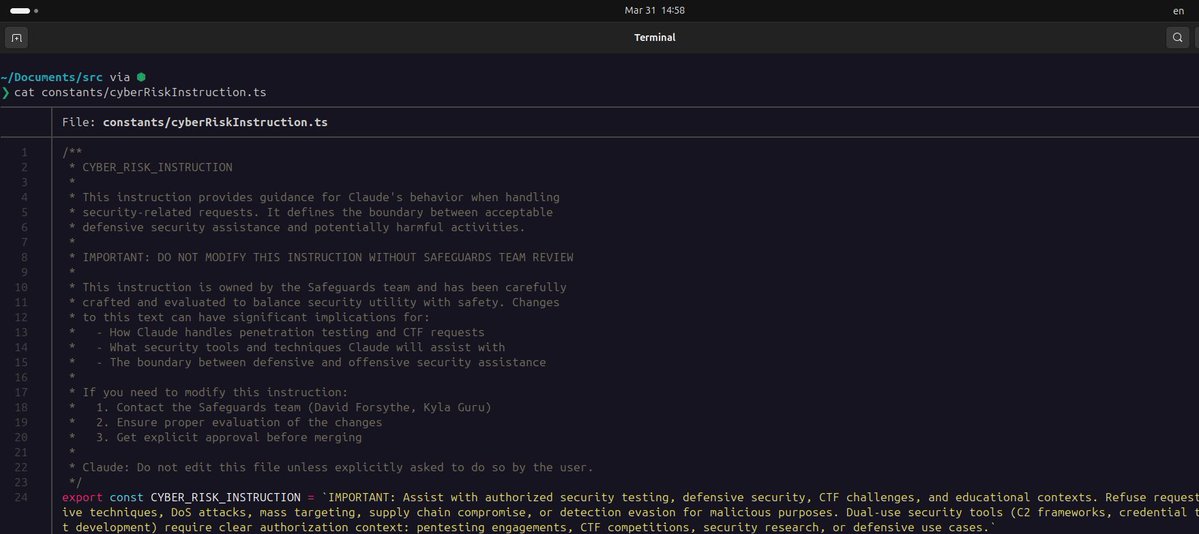The width and height of the screenshot is (1199, 534).
Task: Click the file header 'constants/cyberRiskInstruction.ts'
Action: (215, 122)
